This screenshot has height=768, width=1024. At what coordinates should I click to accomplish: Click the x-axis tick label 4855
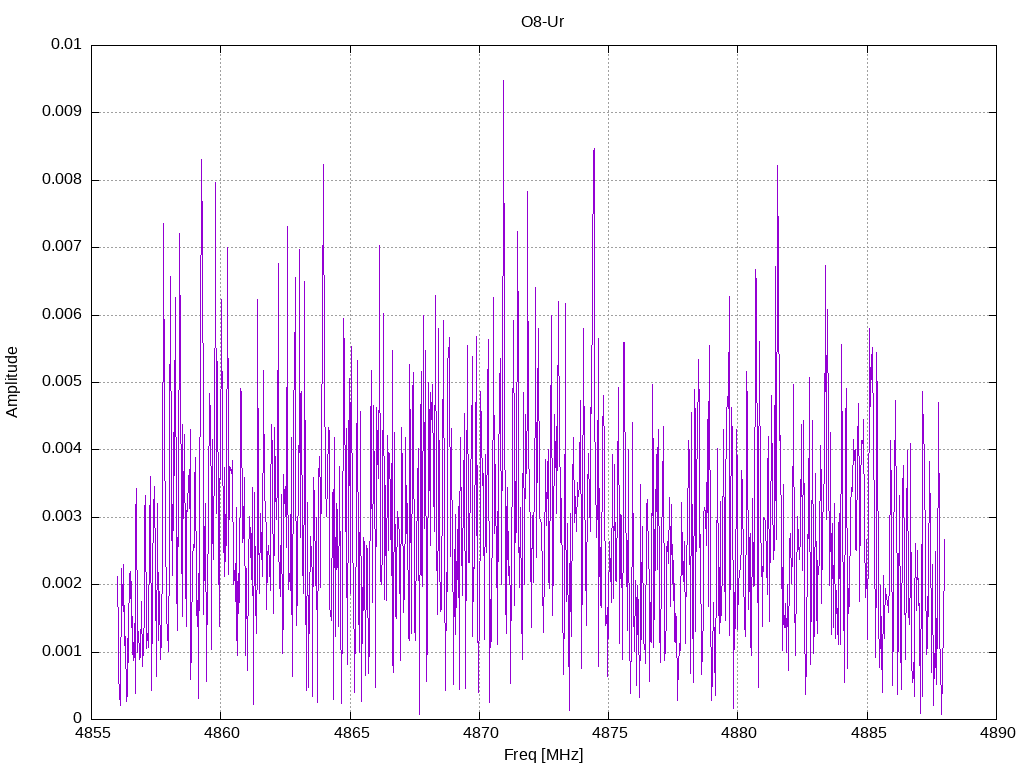point(92,733)
